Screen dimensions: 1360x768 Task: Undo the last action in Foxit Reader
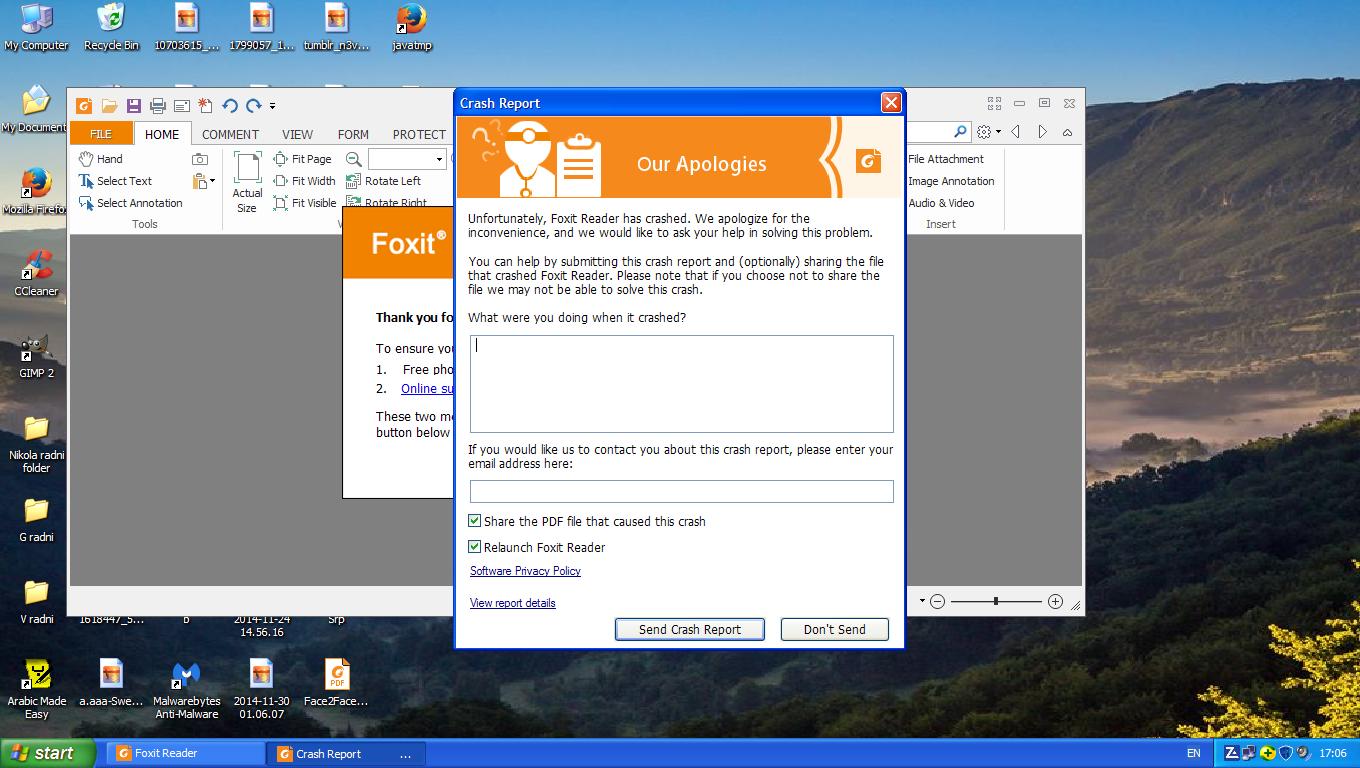pos(230,105)
